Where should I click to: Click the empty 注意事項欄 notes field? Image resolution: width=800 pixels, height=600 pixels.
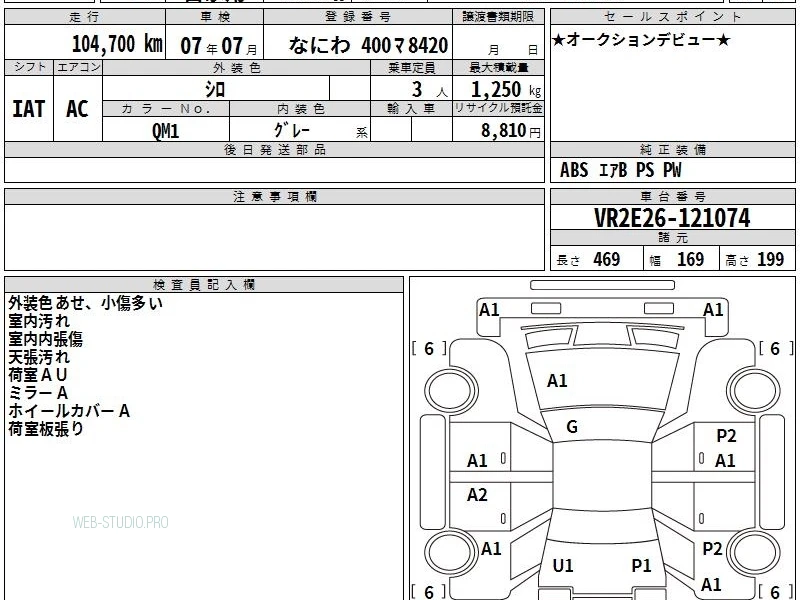(274, 237)
